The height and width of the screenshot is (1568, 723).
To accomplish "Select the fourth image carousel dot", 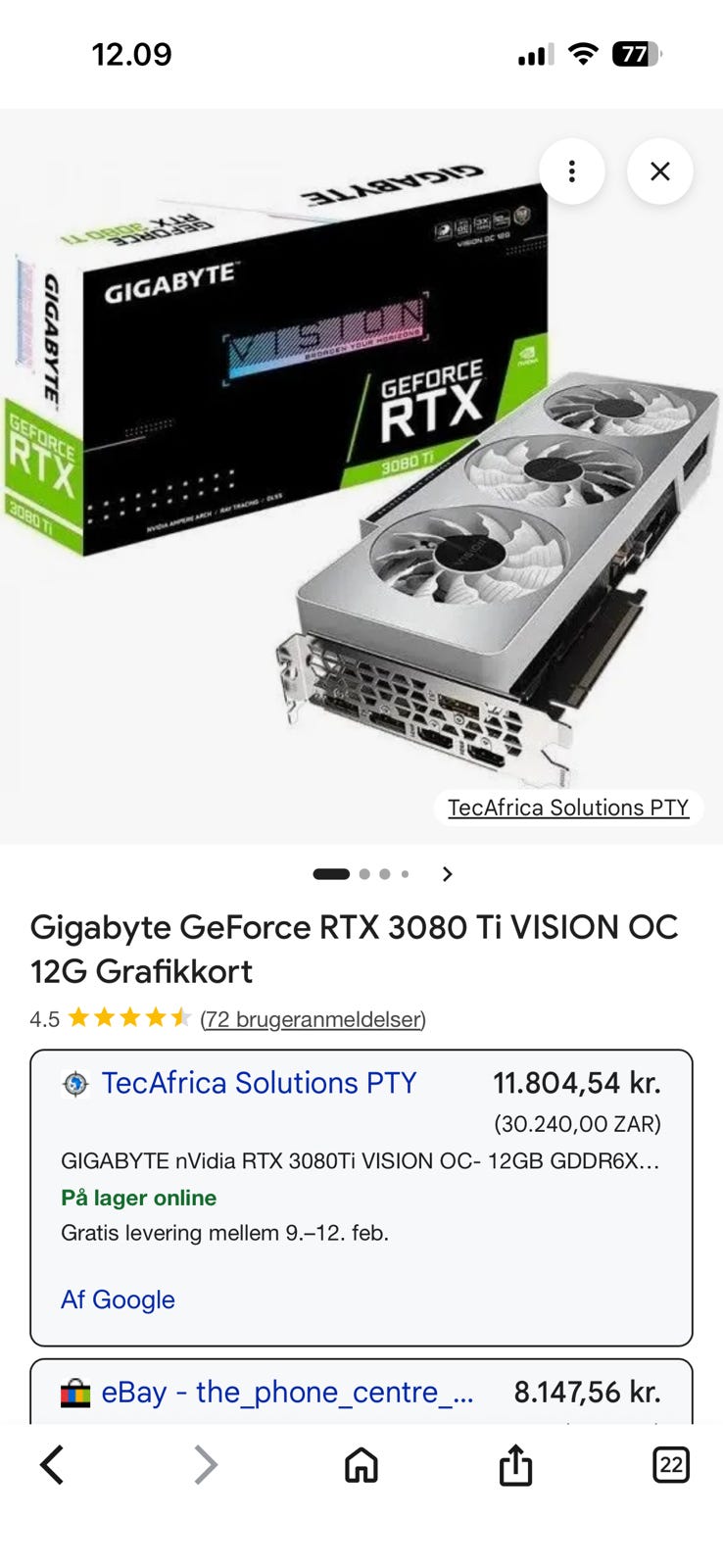I will pos(405,874).
